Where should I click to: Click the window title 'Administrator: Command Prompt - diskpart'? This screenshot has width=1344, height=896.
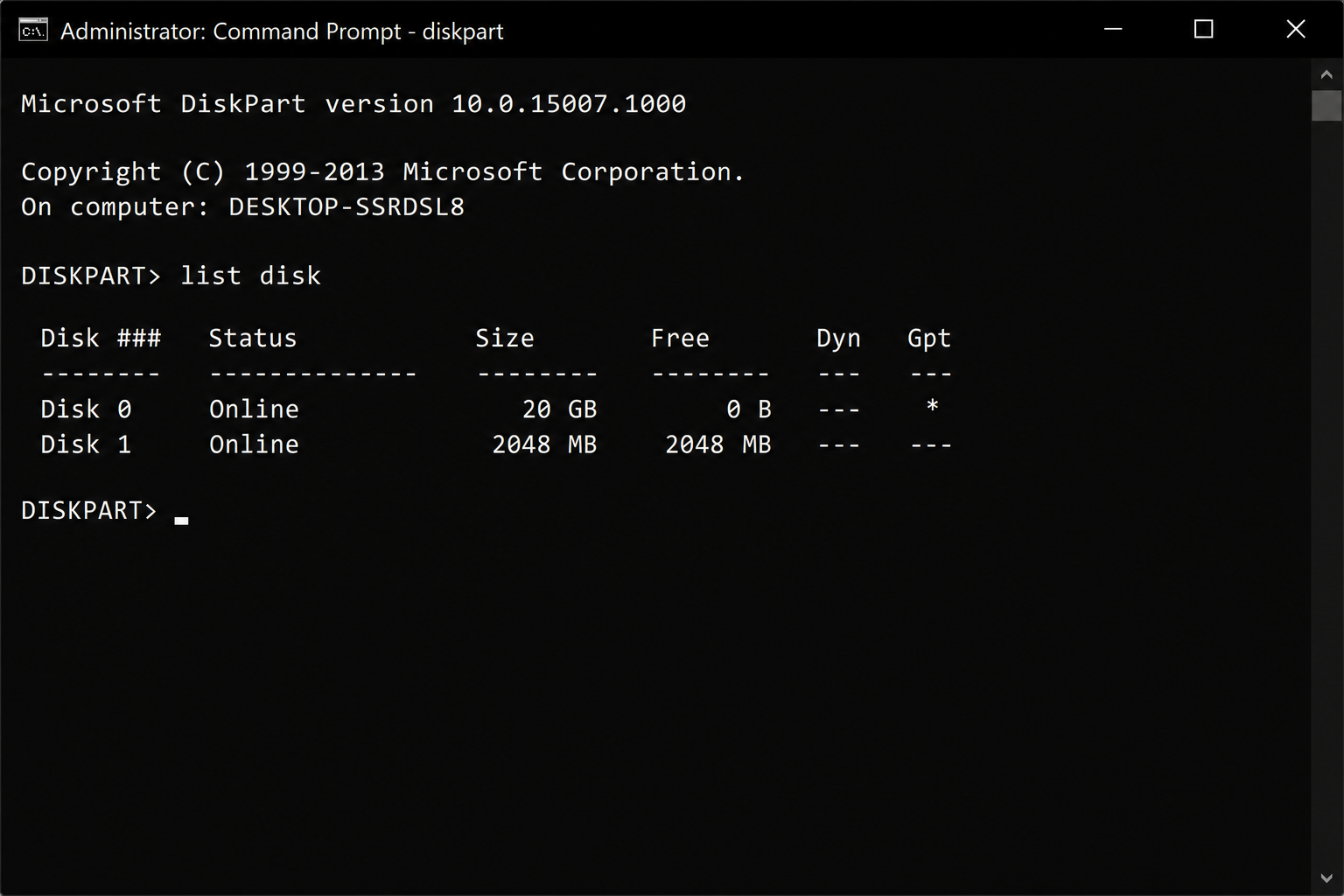point(282,31)
